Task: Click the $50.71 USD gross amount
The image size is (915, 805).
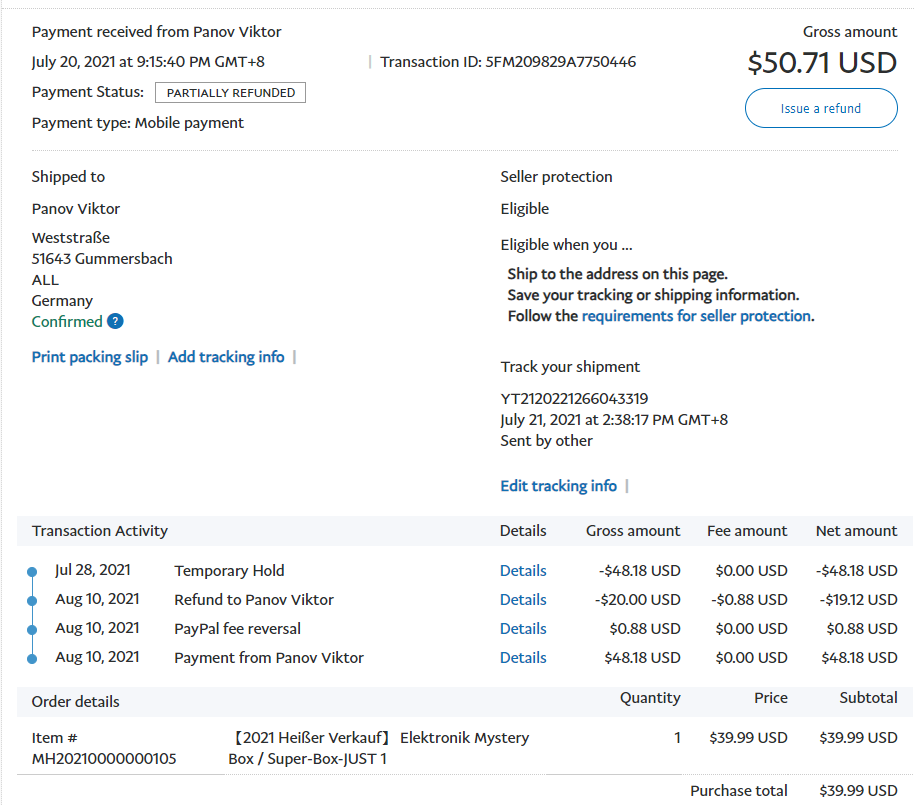Action: click(821, 63)
